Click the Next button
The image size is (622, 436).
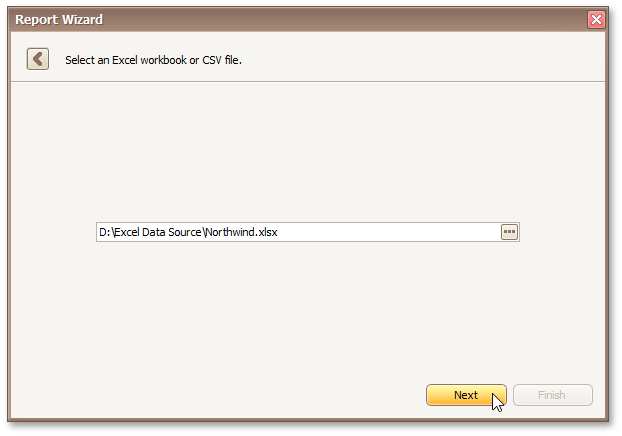click(466, 395)
